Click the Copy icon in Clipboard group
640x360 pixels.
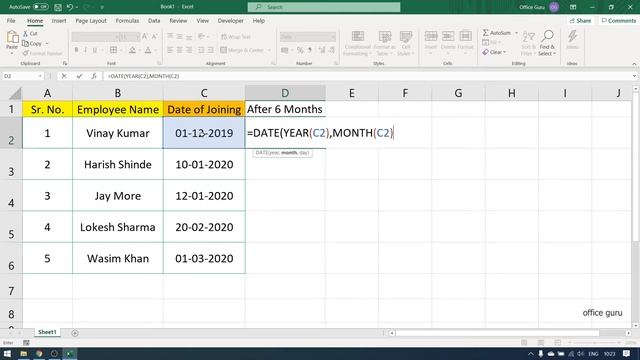[x=25, y=43]
